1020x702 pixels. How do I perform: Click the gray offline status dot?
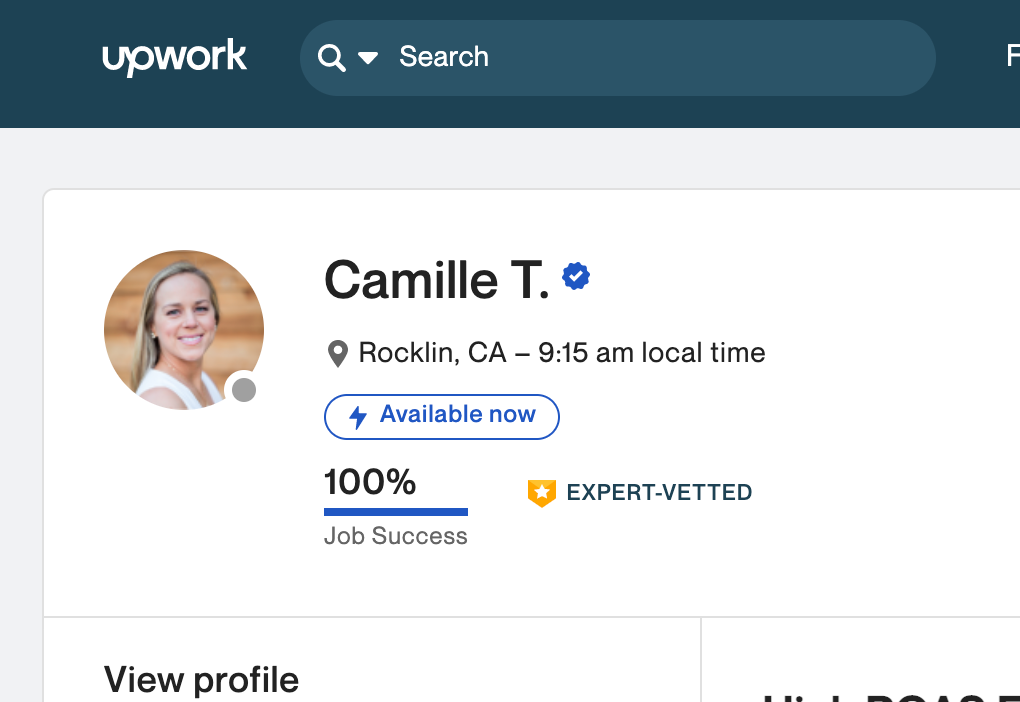pos(244,390)
